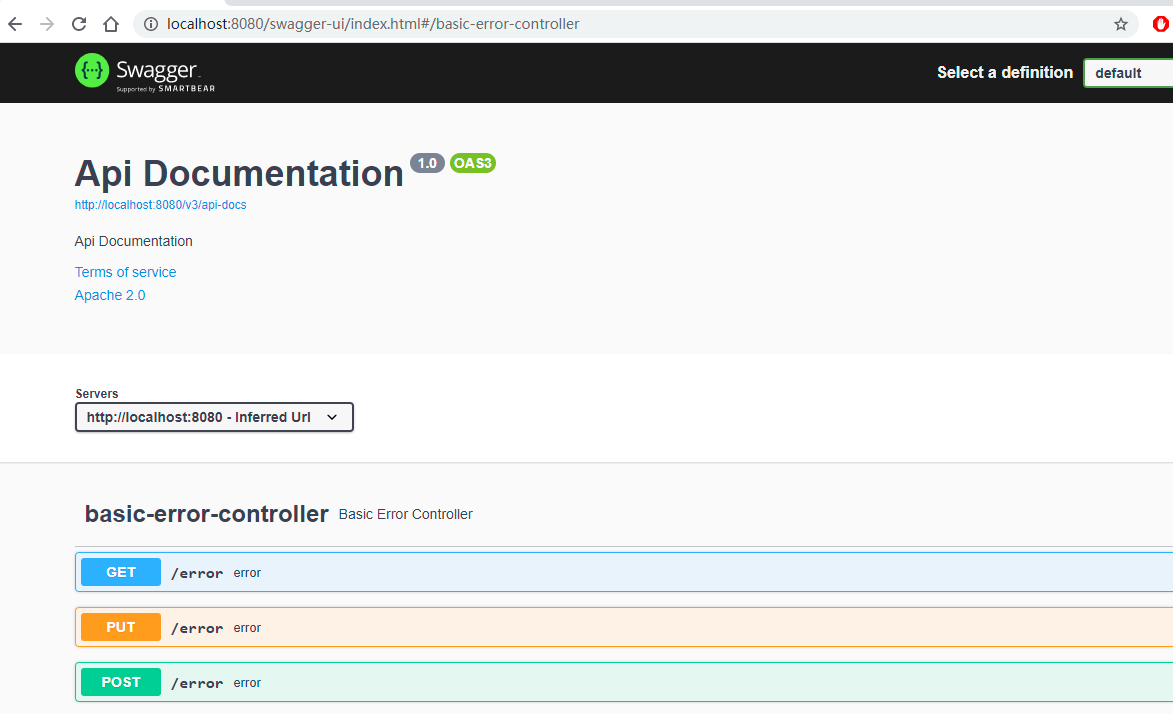Bookmark the page using the star icon
The image size is (1173, 714).
pyautogui.click(x=1120, y=23)
